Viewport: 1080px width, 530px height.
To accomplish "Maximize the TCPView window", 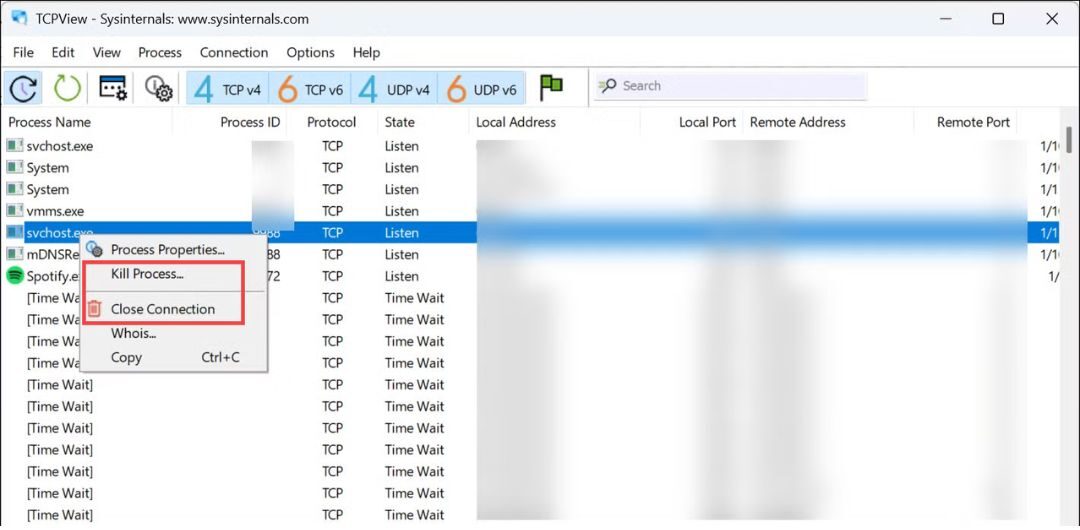I will [997, 19].
